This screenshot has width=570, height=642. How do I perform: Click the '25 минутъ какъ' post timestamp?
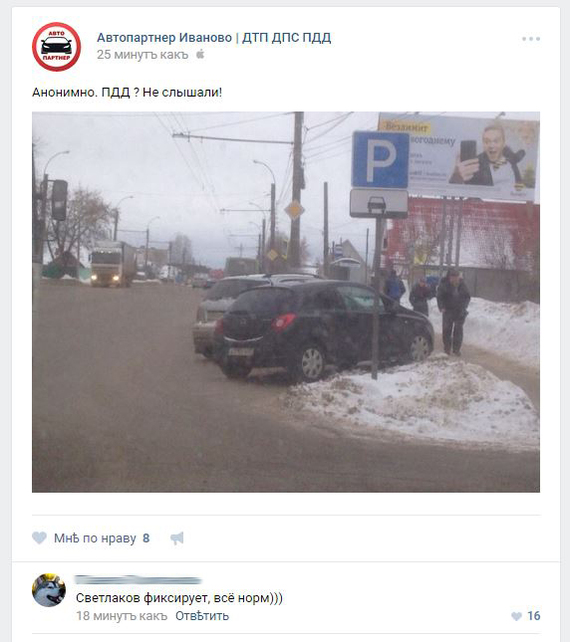pyautogui.click(x=142, y=54)
